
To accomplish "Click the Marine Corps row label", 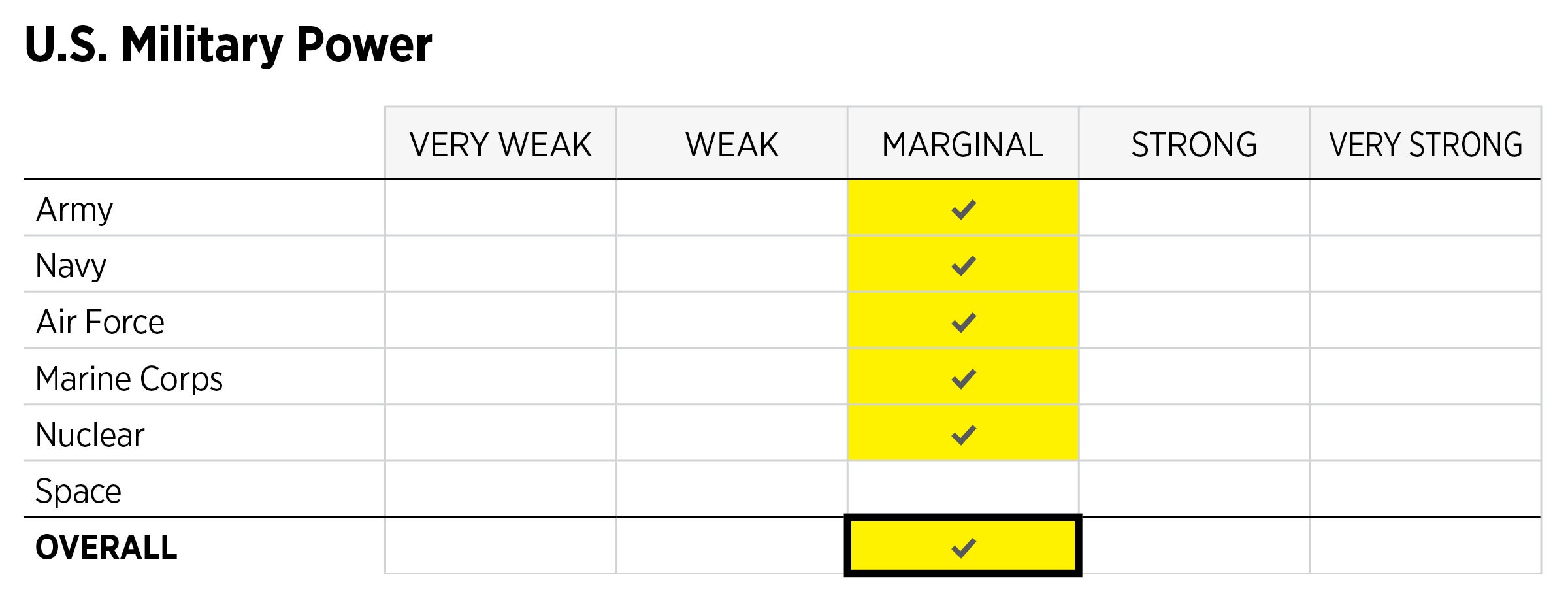I will (129, 379).
